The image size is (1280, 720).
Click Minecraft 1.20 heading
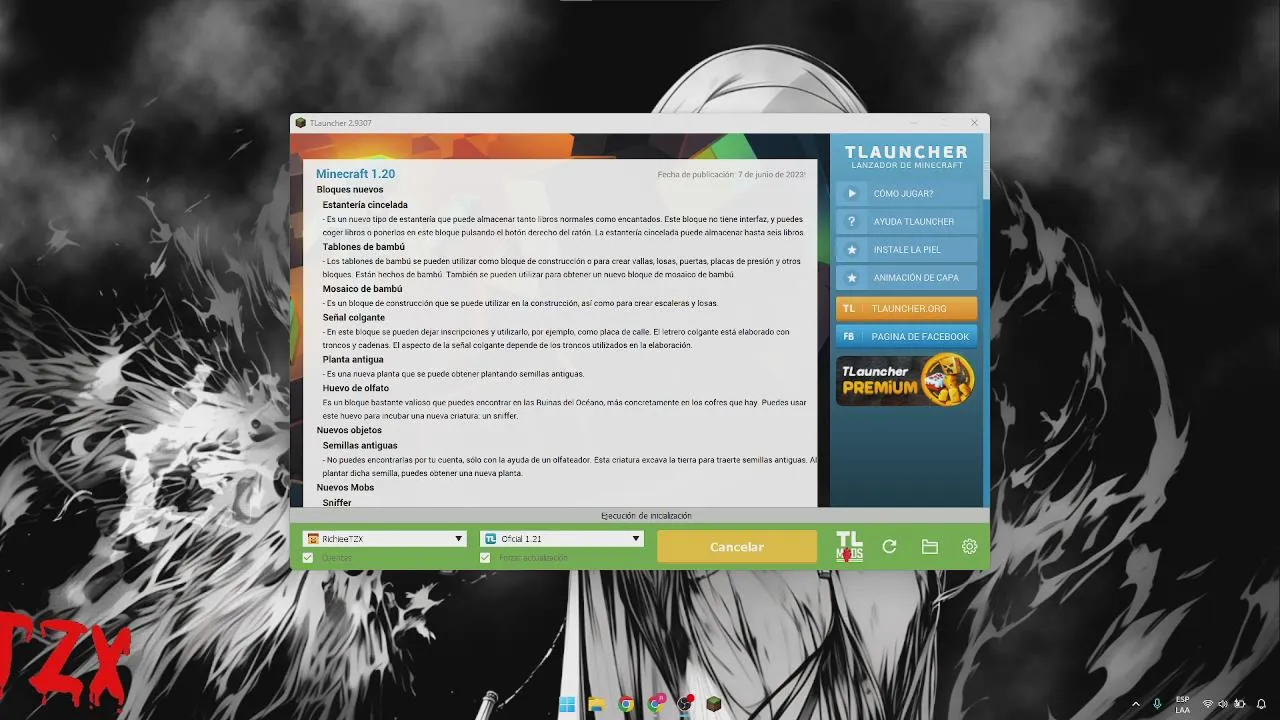coord(356,174)
